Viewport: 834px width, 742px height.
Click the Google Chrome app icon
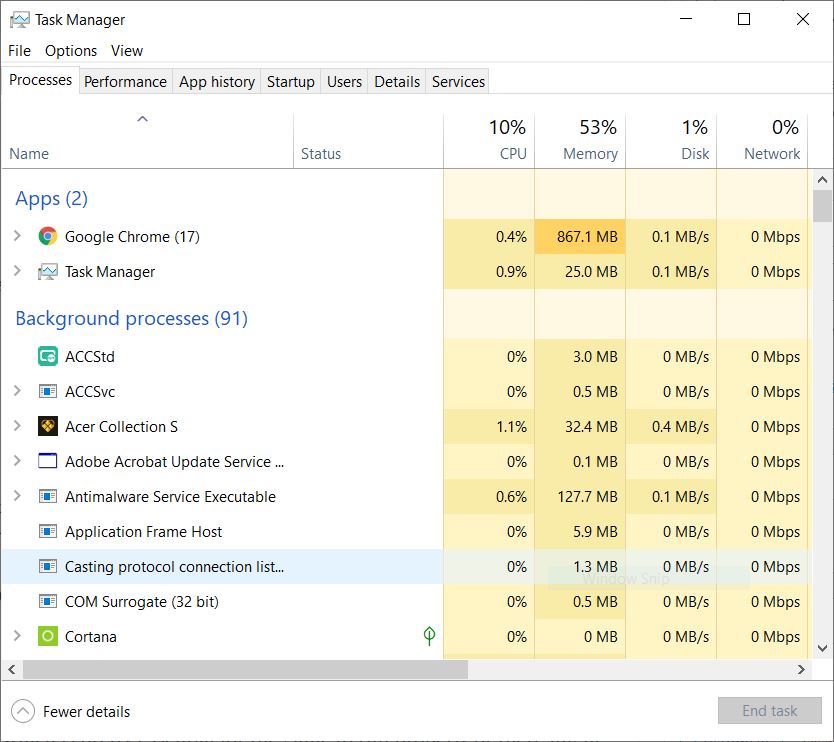tap(47, 236)
